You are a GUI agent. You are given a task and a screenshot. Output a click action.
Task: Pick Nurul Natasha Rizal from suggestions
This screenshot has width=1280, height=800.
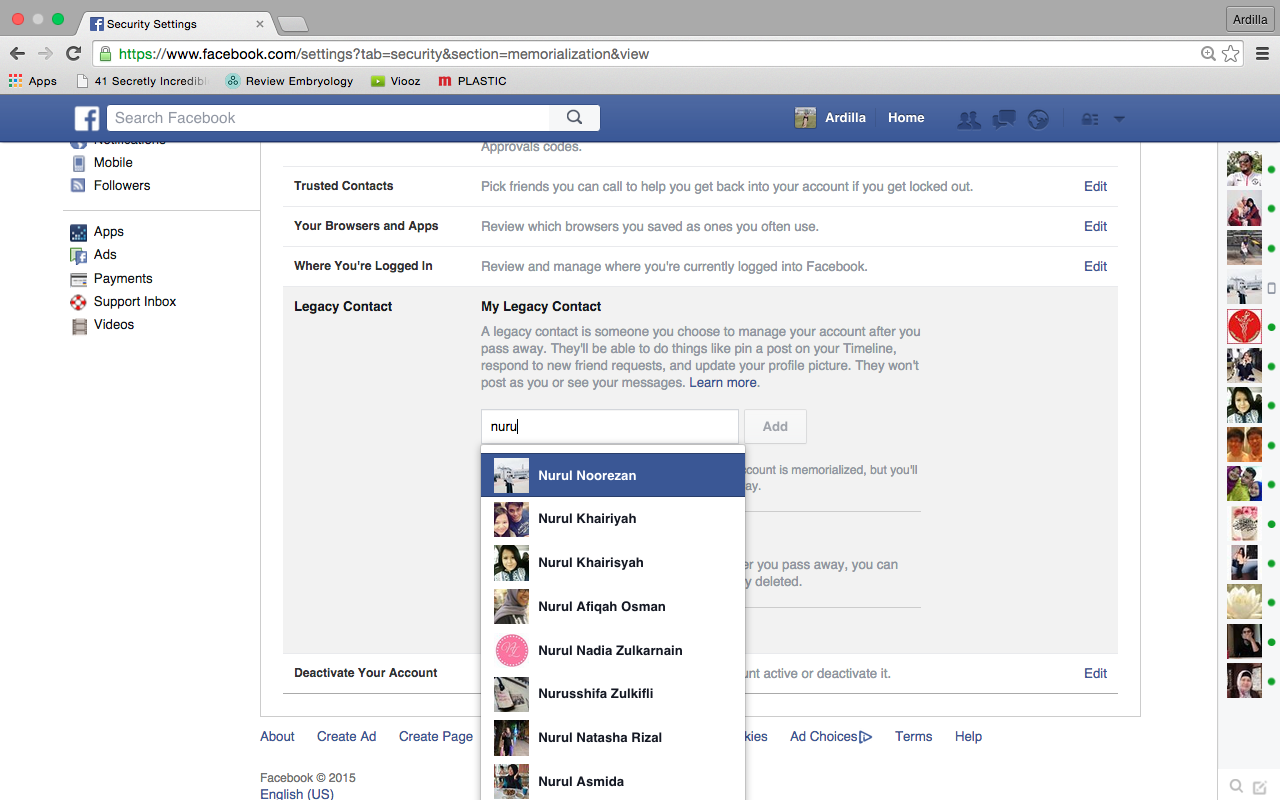pyautogui.click(x=613, y=738)
